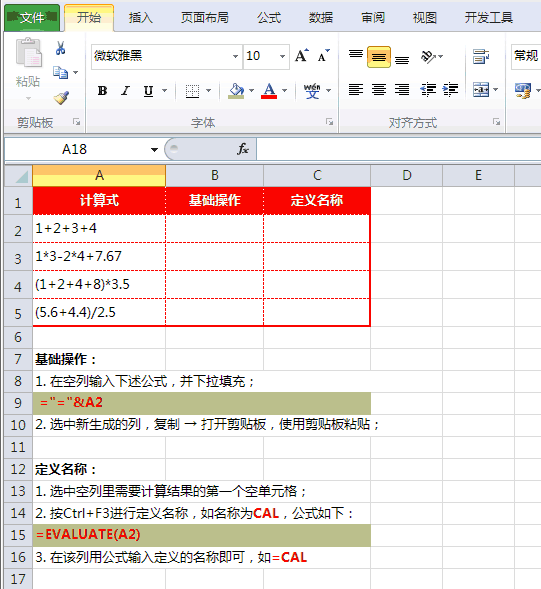Switch to the 数据 tab

coord(321,17)
